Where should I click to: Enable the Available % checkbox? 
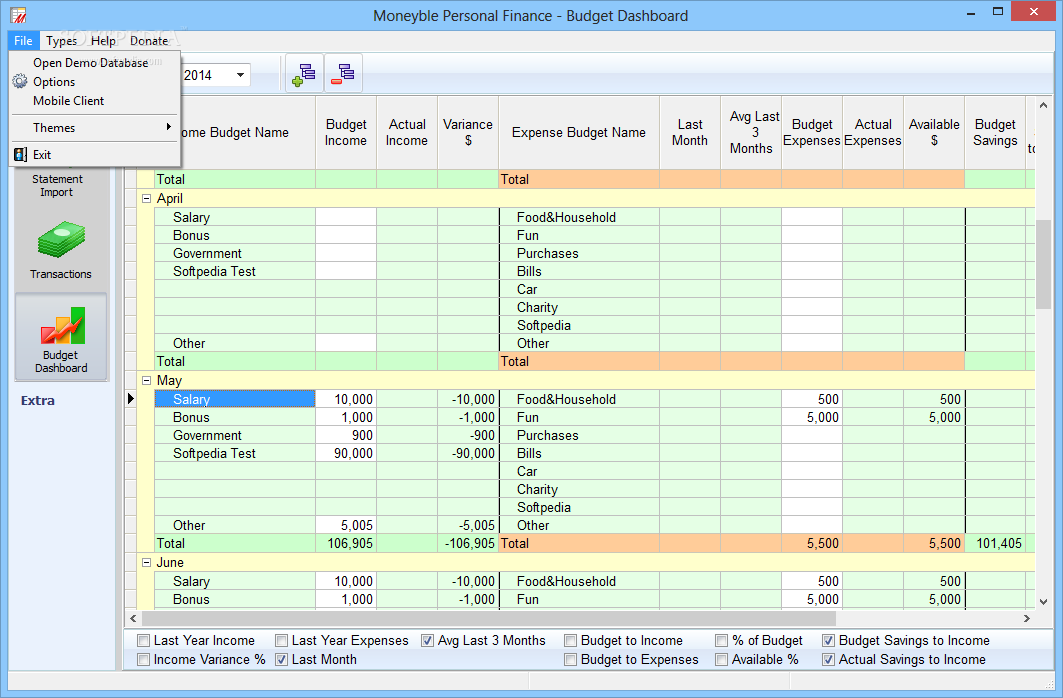point(721,659)
